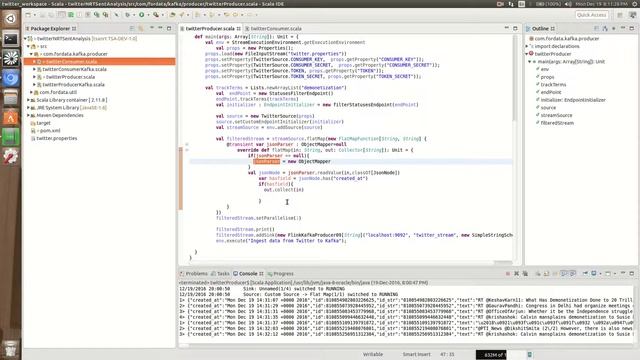Viewport: 640px width, 360px height.
Task: Open the Tasks tab
Action: 220,273
